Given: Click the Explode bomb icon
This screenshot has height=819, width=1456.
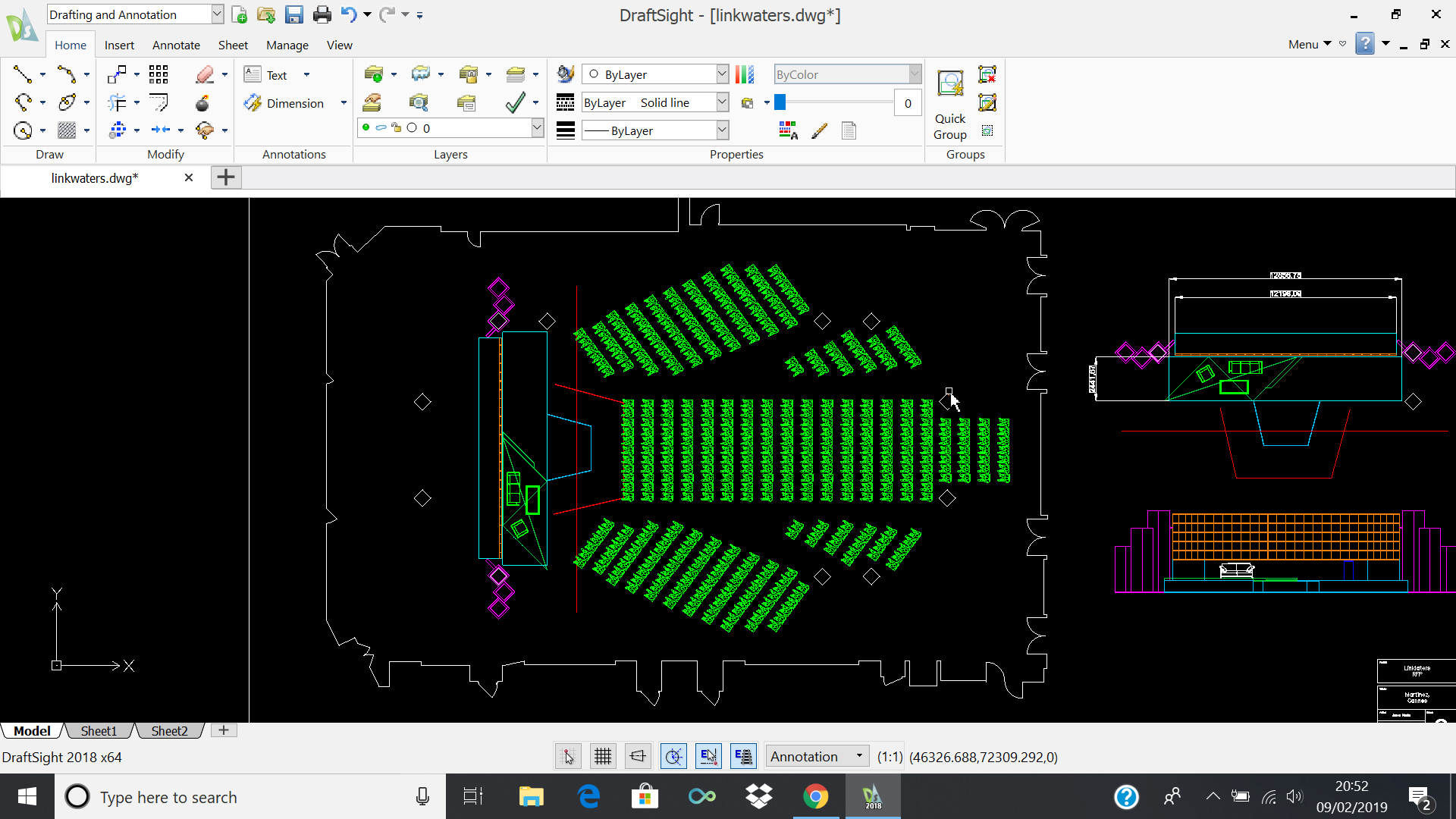Looking at the screenshot, I should 202,103.
